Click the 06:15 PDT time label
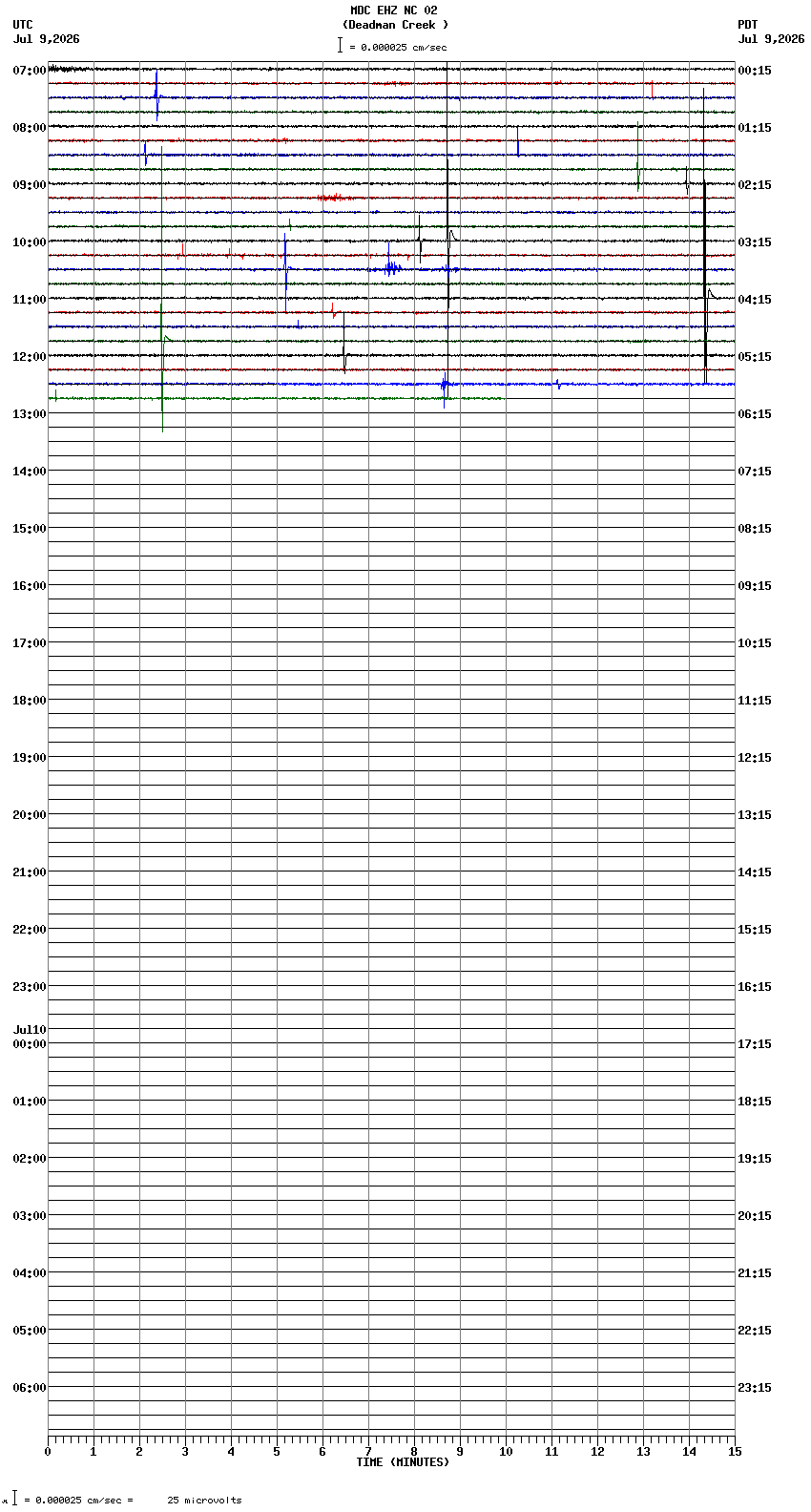Image resolution: width=811 pixels, height=1512 pixels. [x=755, y=414]
